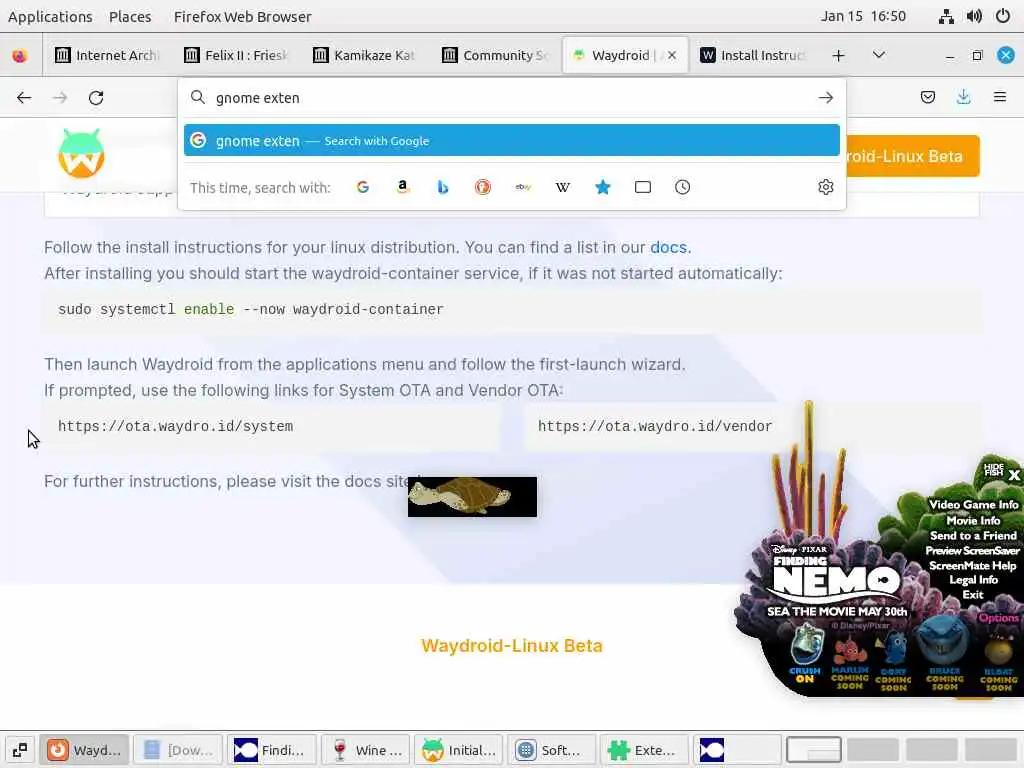The image size is (1024, 768).
Task: Search this time with eBay
Action: 522,187
